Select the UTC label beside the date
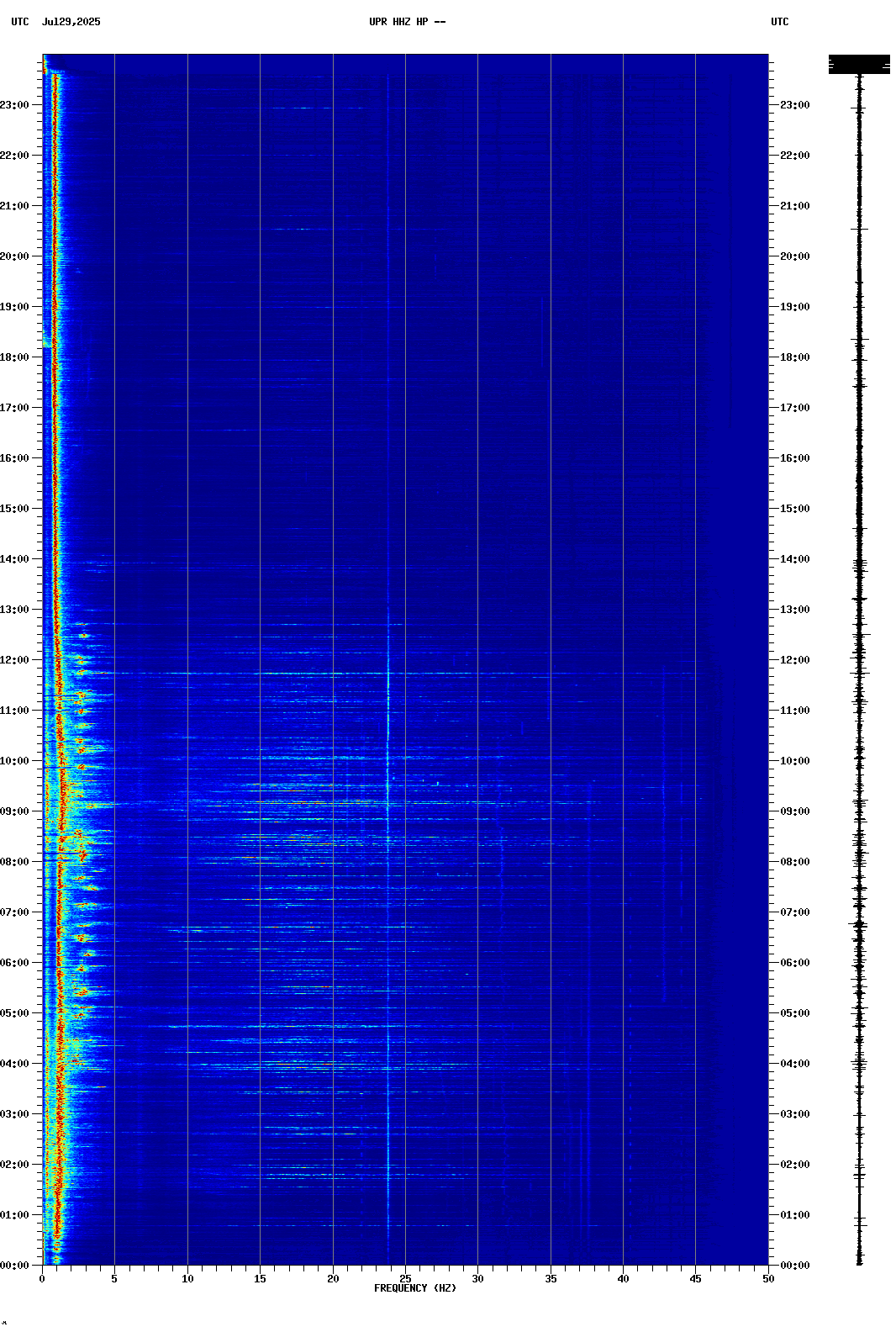Image resolution: width=896 pixels, height=1332 pixels. [20, 22]
